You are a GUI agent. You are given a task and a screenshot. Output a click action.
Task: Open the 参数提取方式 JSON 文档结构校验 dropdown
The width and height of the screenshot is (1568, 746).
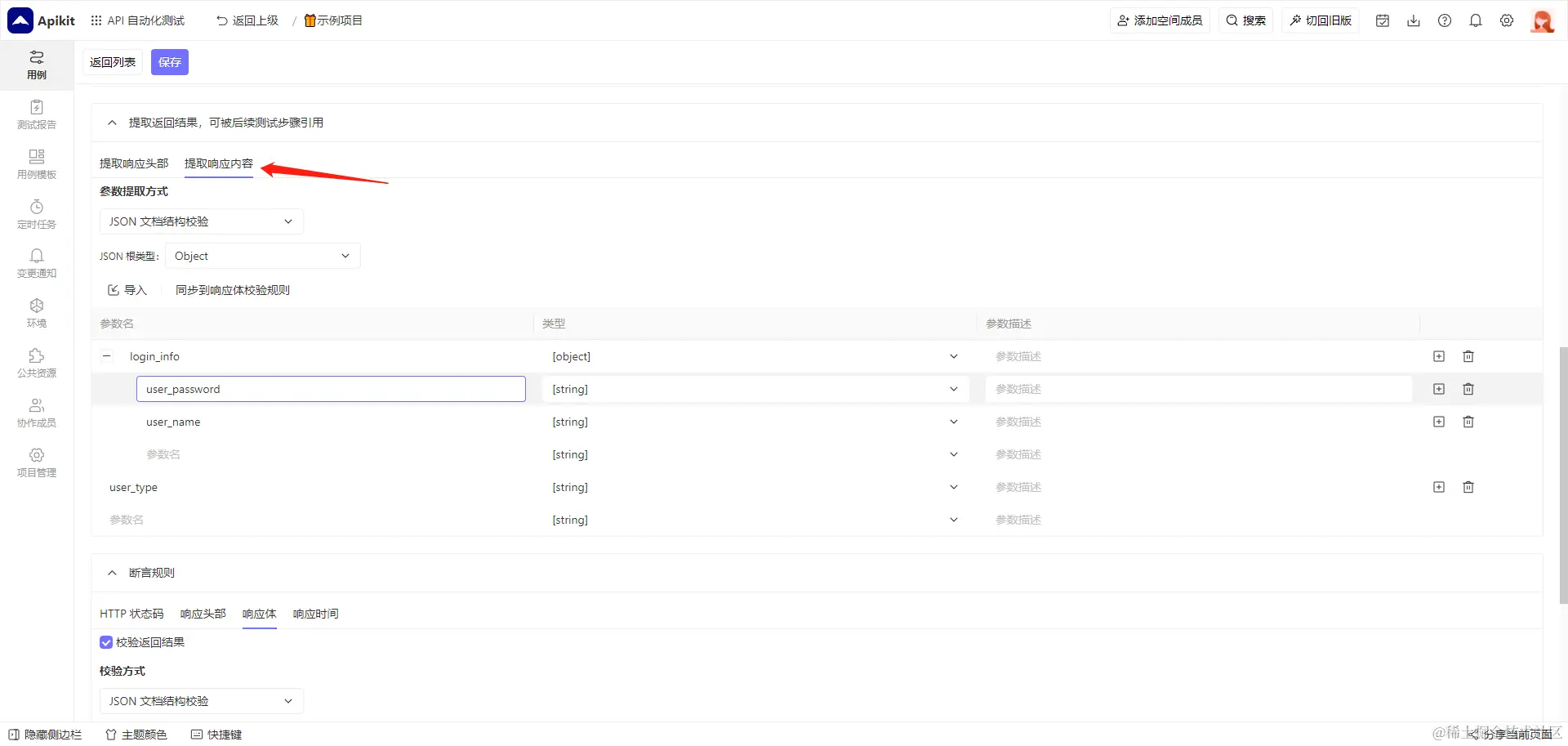point(201,221)
